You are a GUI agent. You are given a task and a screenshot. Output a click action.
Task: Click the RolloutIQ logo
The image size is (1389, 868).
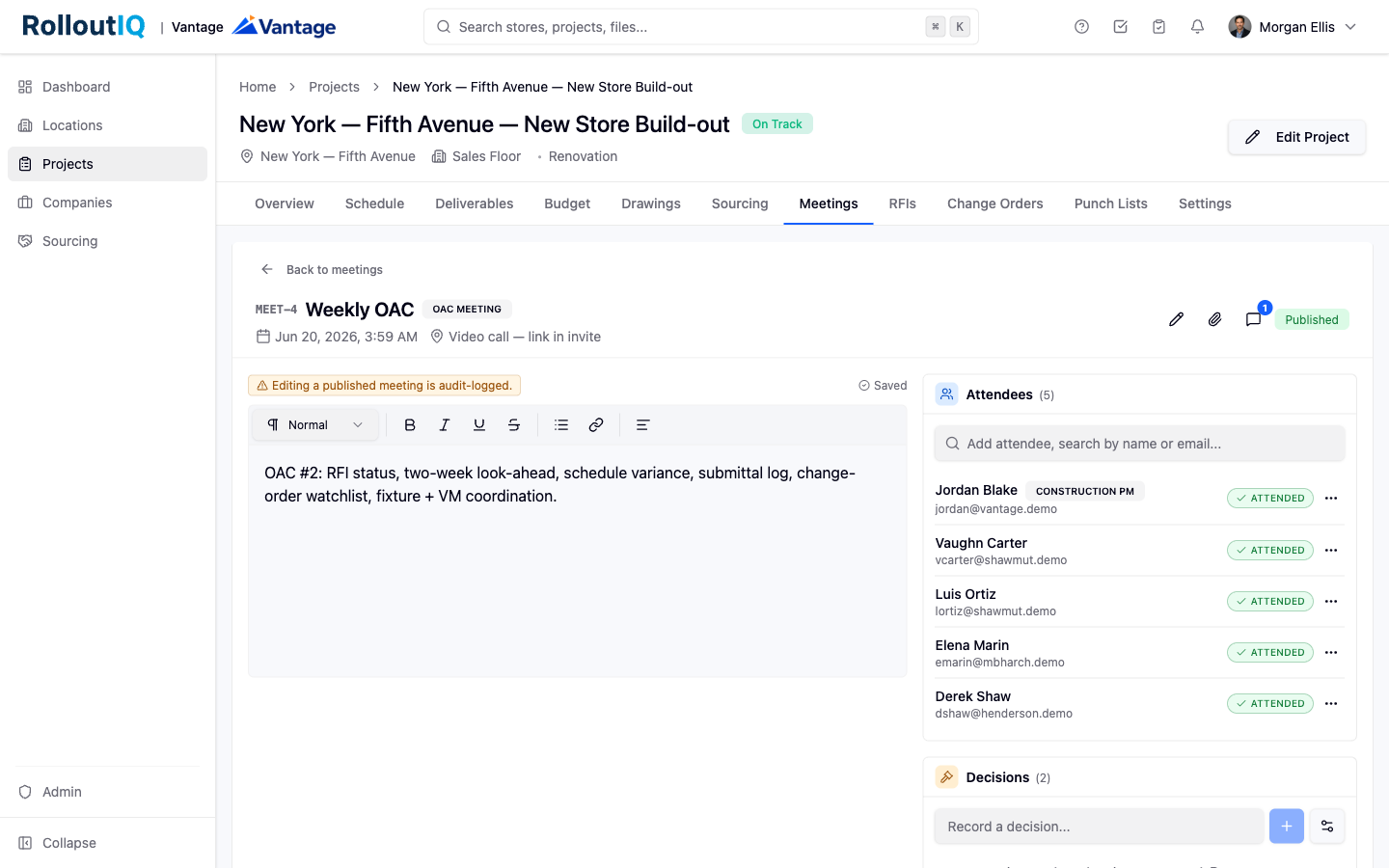tap(84, 26)
